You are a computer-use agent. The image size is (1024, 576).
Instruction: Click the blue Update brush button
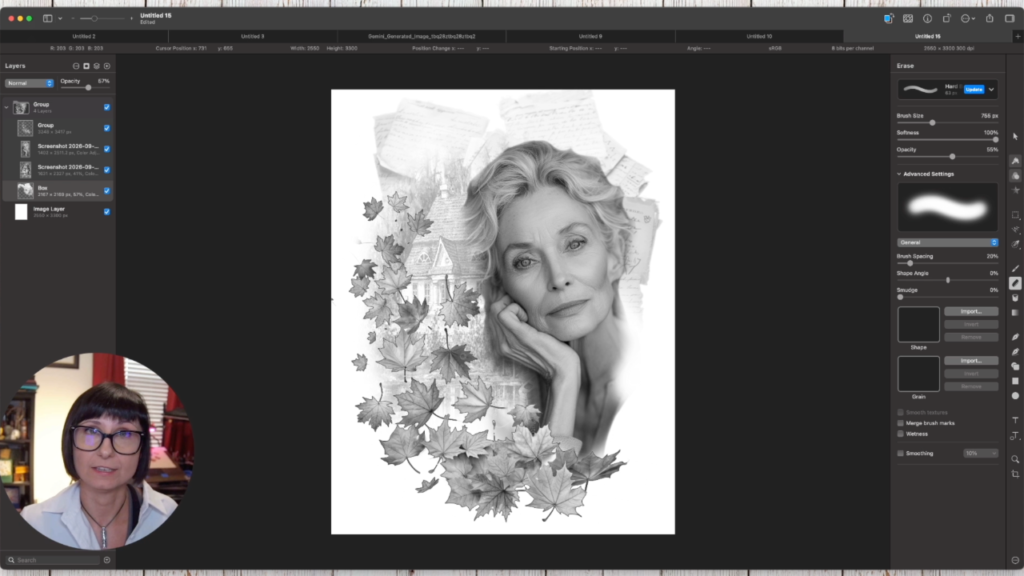974,89
